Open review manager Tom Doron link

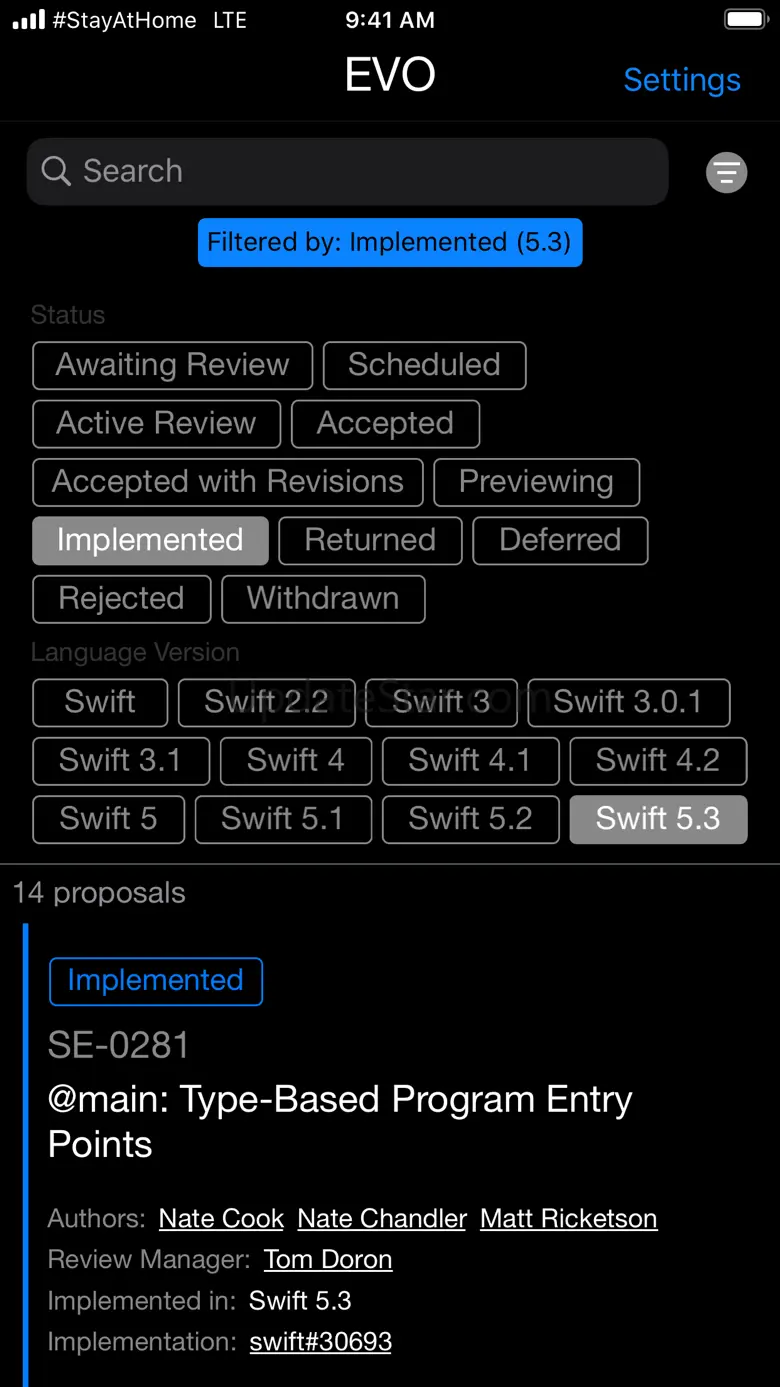[x=328, y=1260]
